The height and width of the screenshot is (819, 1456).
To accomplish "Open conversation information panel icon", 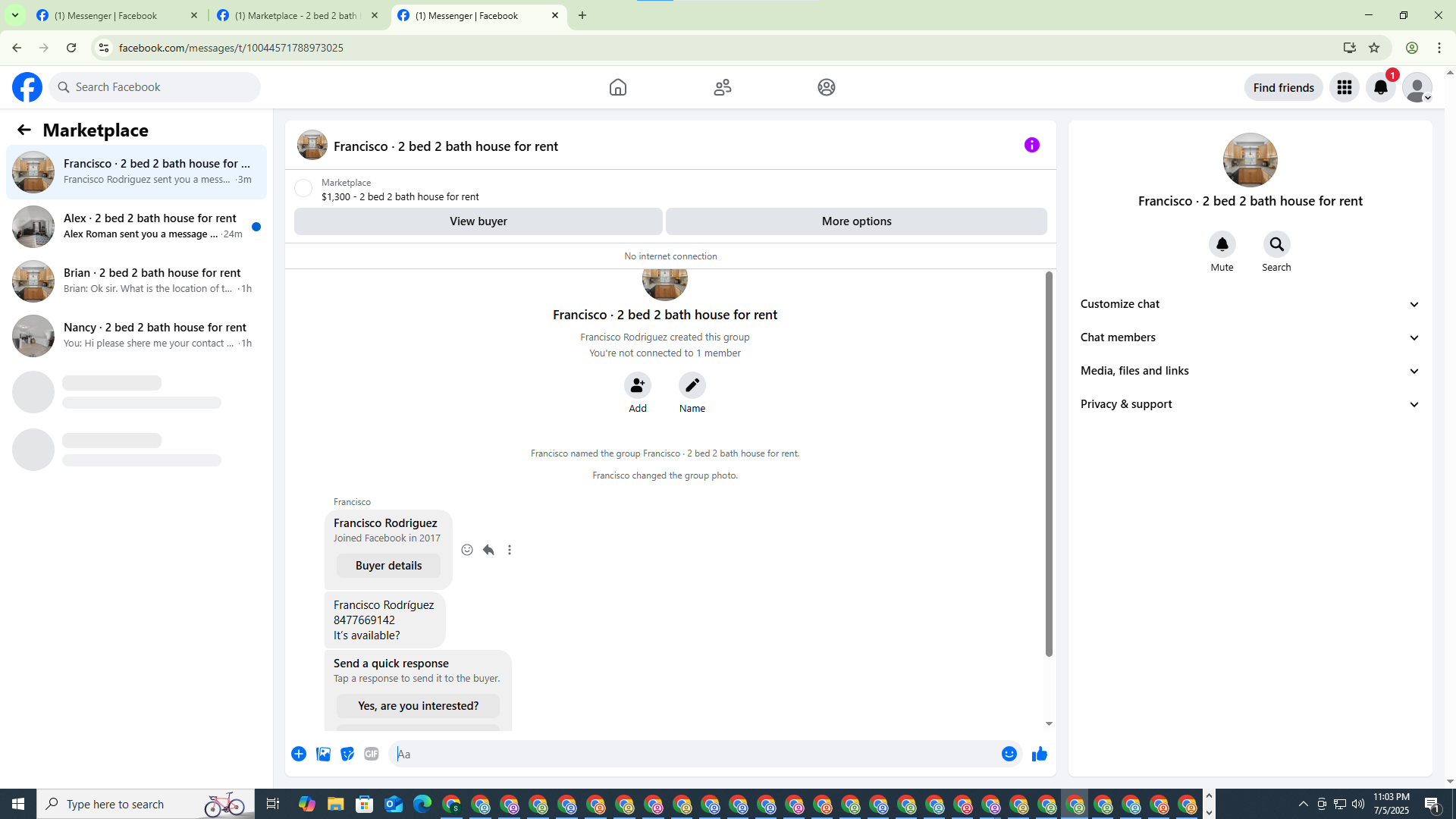I will coord(1031,145).
